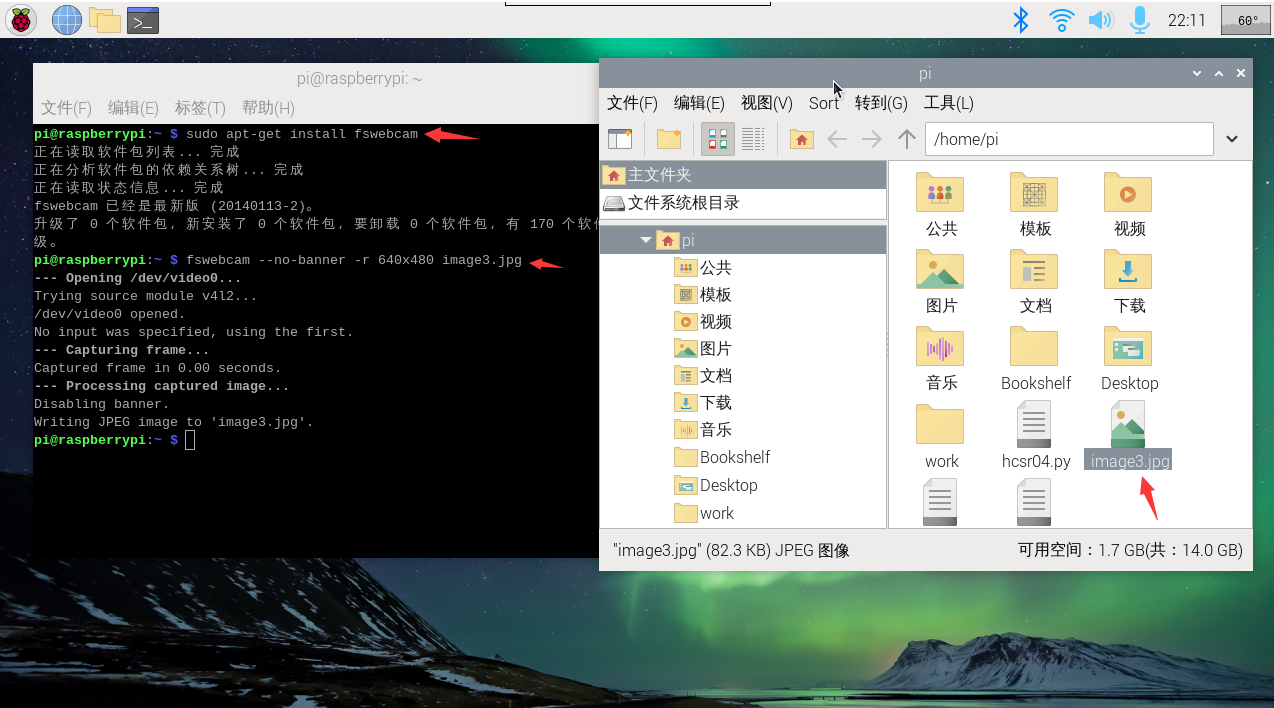Open a new window via toolbar icon

pyautogui.click(x=620, y=139)
